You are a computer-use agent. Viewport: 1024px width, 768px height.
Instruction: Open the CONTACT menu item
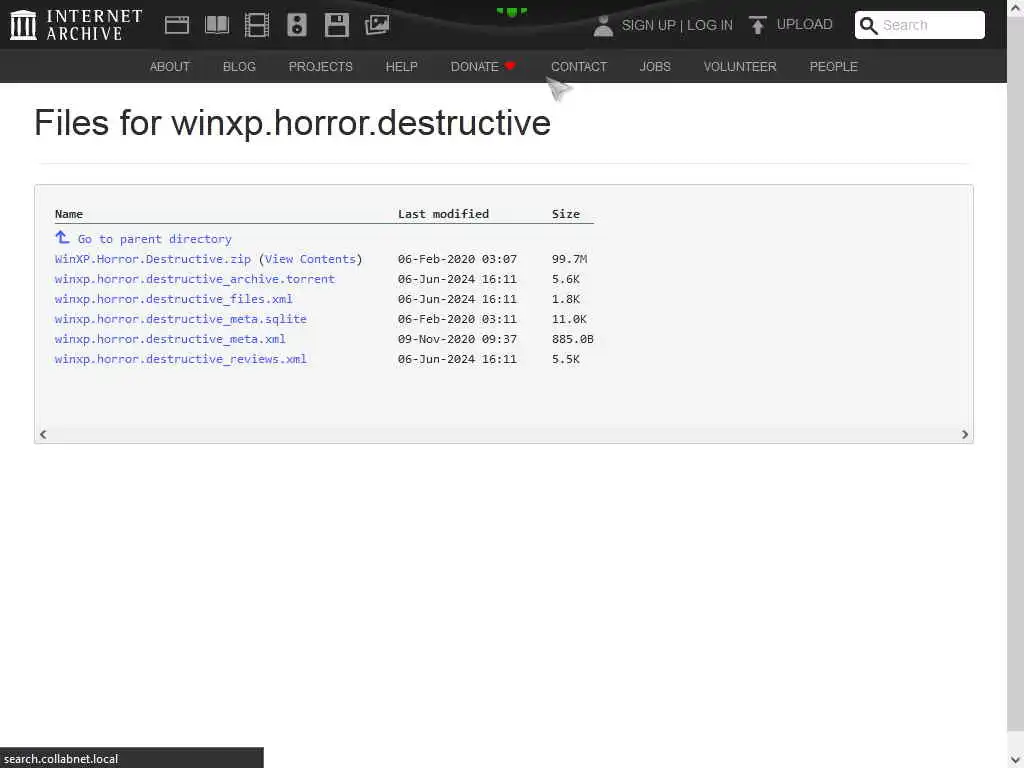click(x=579, y=67)
